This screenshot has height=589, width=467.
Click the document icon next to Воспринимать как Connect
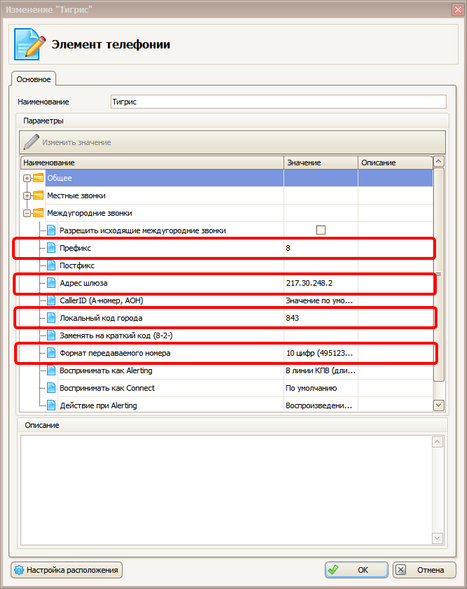(51, 388)
